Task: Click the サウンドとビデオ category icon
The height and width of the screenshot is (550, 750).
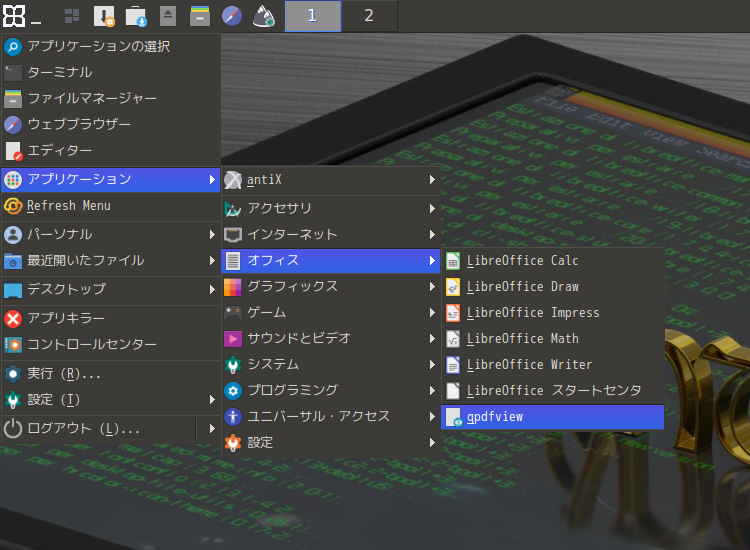Action: [233, 339]
